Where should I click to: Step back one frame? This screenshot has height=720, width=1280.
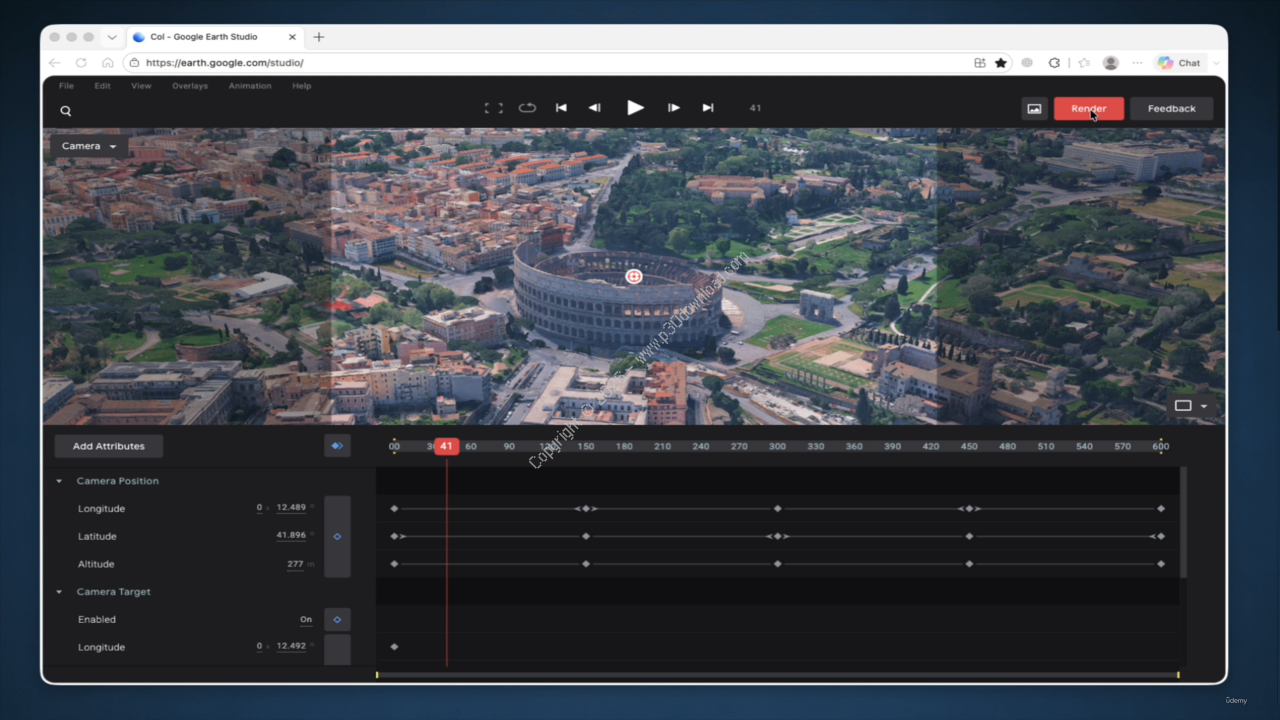coord(595,108)
